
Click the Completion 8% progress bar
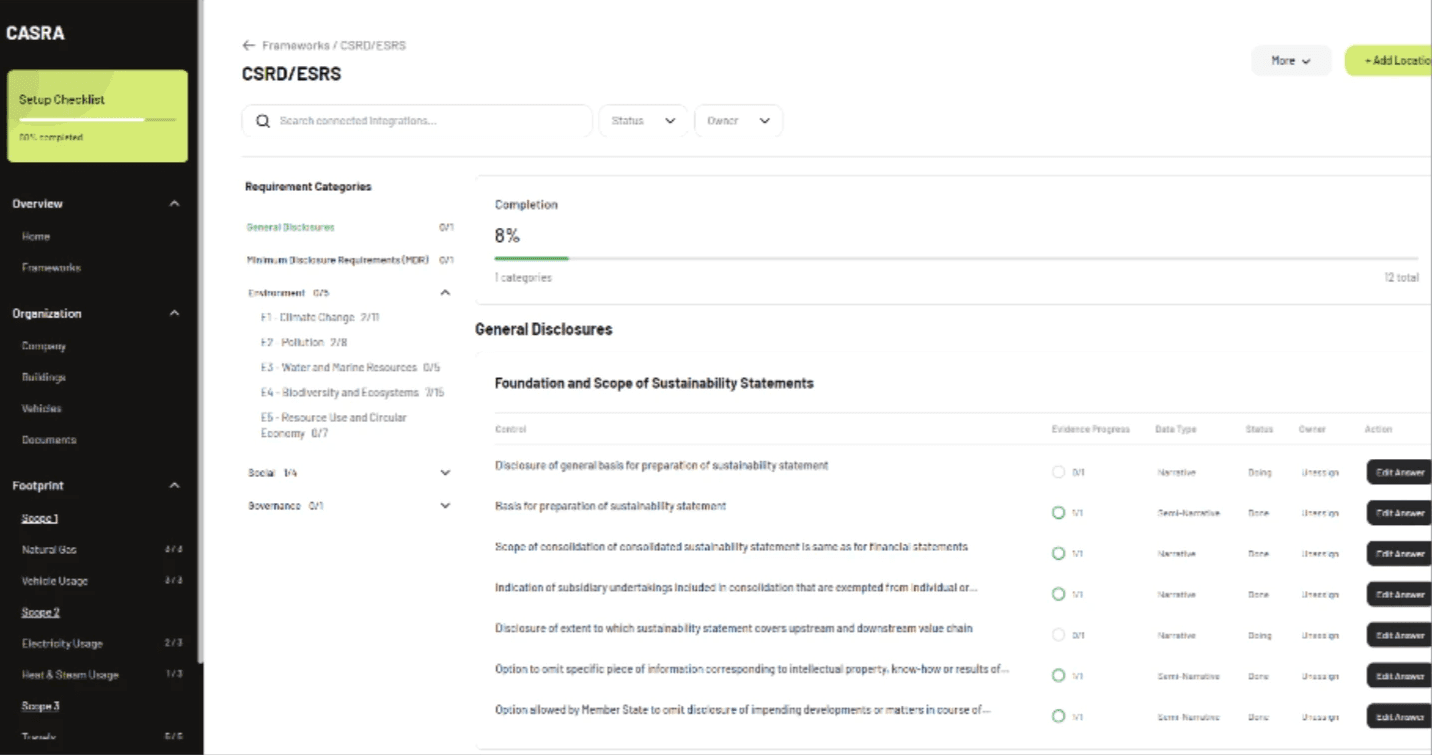click(956, 259)
